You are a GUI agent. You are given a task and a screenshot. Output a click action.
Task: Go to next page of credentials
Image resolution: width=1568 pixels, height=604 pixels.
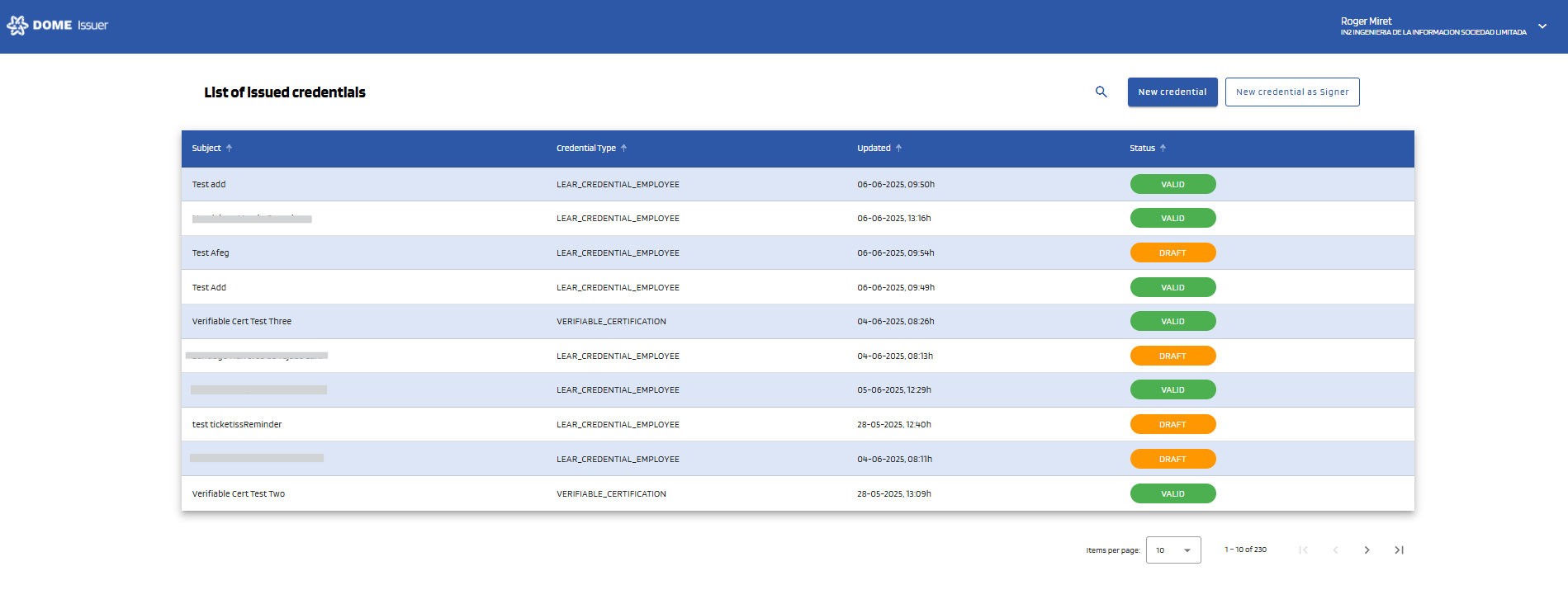(x=1367, y=550)
